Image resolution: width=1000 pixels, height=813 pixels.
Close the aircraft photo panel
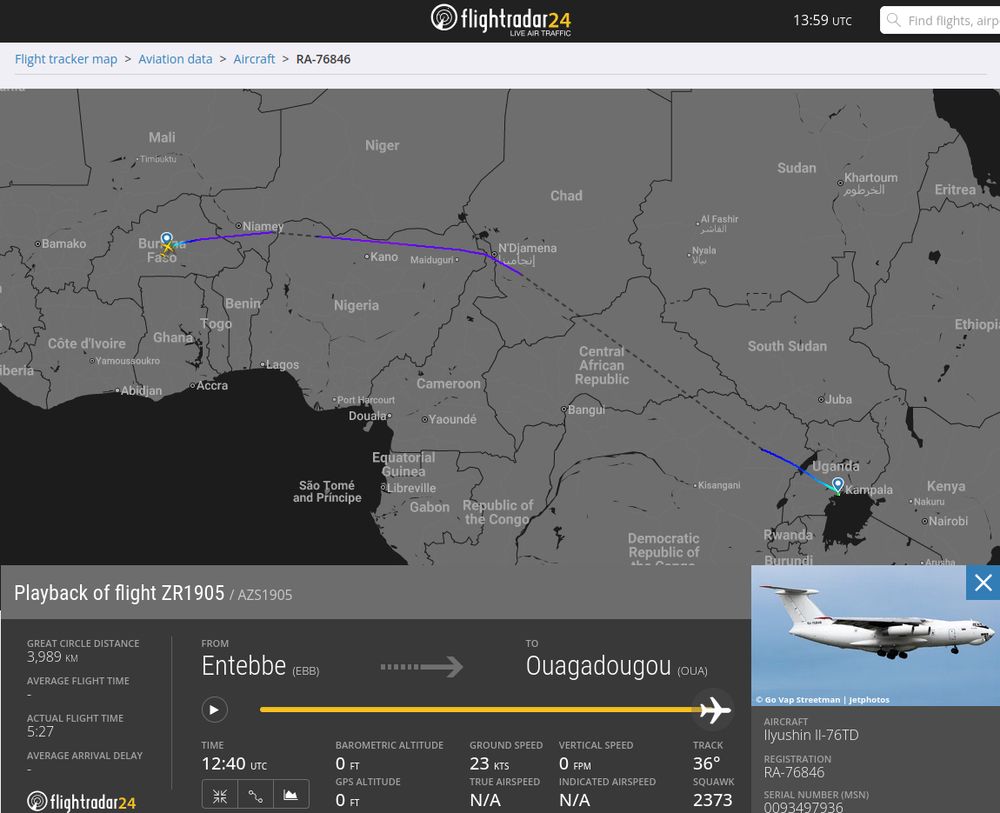click(983, 582)
